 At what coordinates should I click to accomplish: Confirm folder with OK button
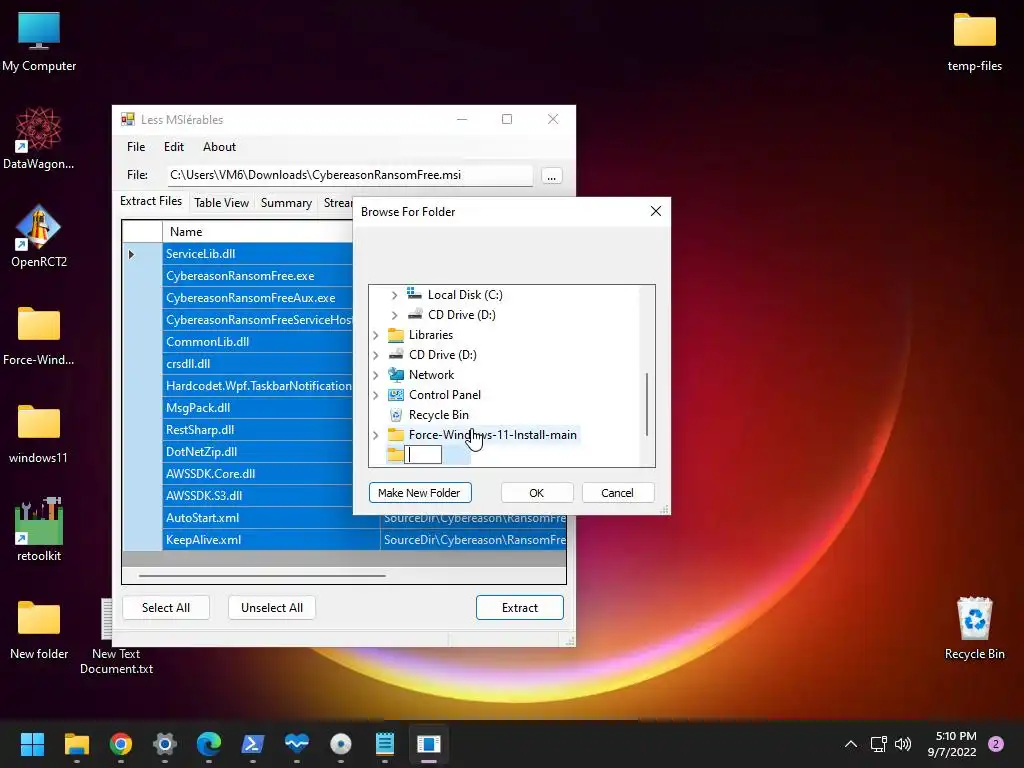(x=537, y=493)
